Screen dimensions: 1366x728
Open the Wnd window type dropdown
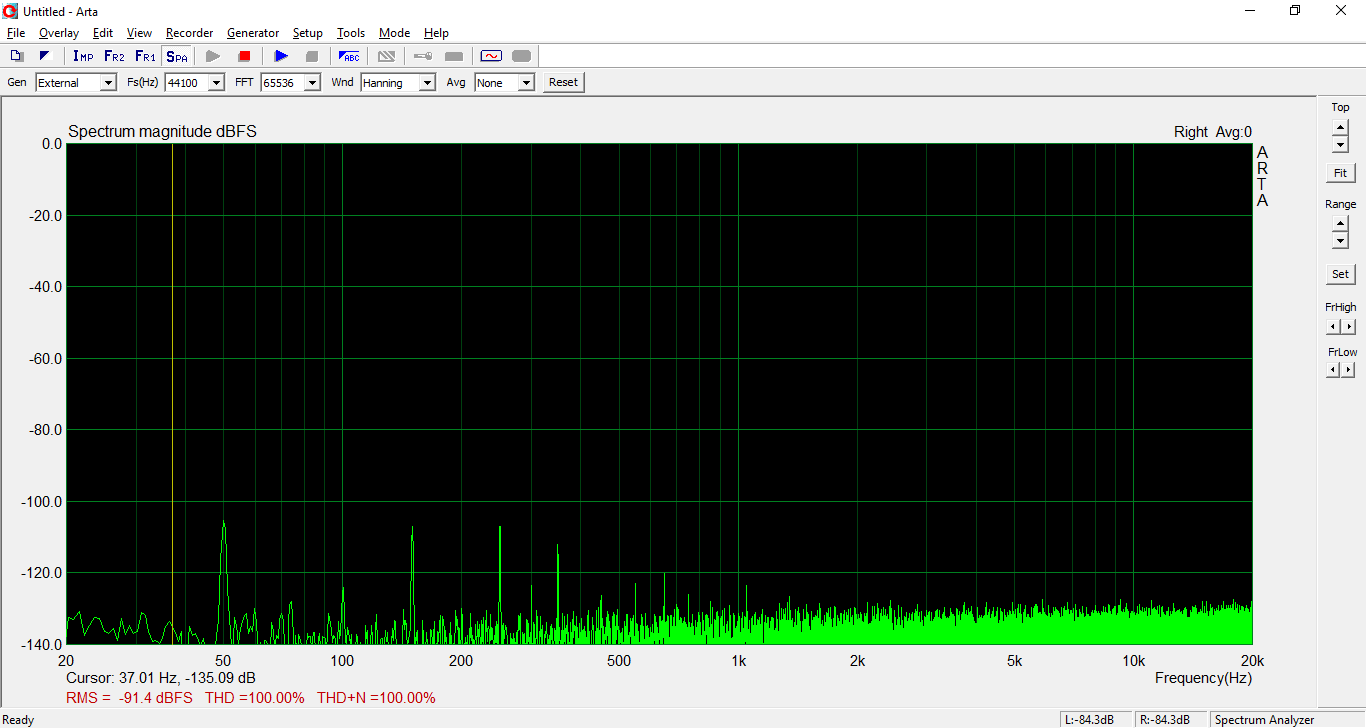coord(427,83)
